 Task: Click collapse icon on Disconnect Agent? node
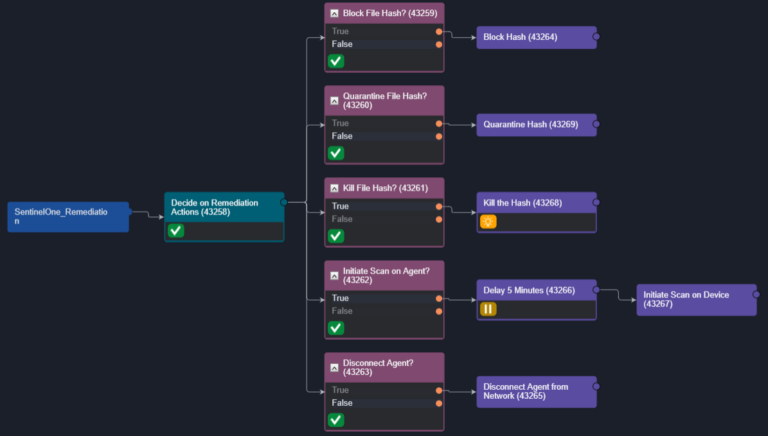click(x=334, y=364)
